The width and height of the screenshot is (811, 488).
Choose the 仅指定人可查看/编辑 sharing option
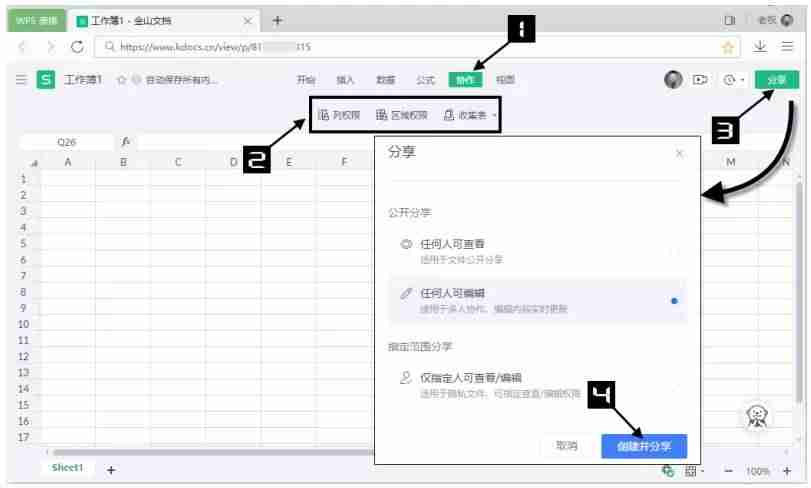[x=538, y=386]
